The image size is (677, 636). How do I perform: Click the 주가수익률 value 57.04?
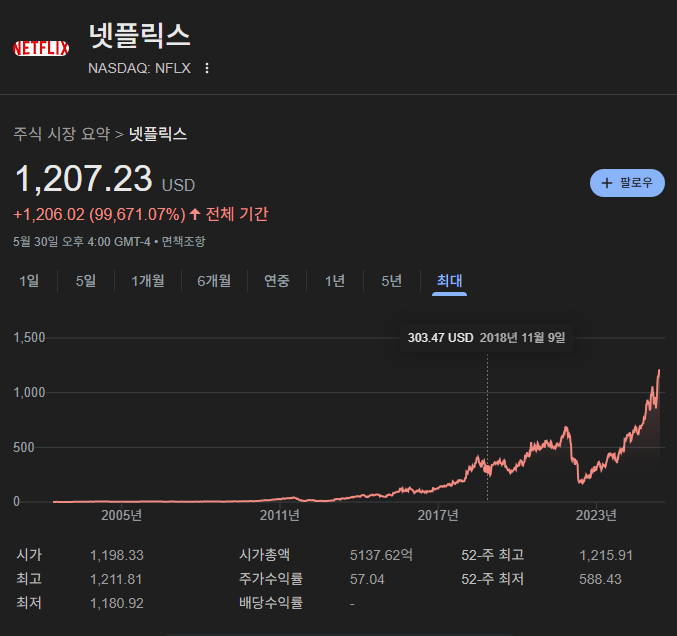point(367,579)
